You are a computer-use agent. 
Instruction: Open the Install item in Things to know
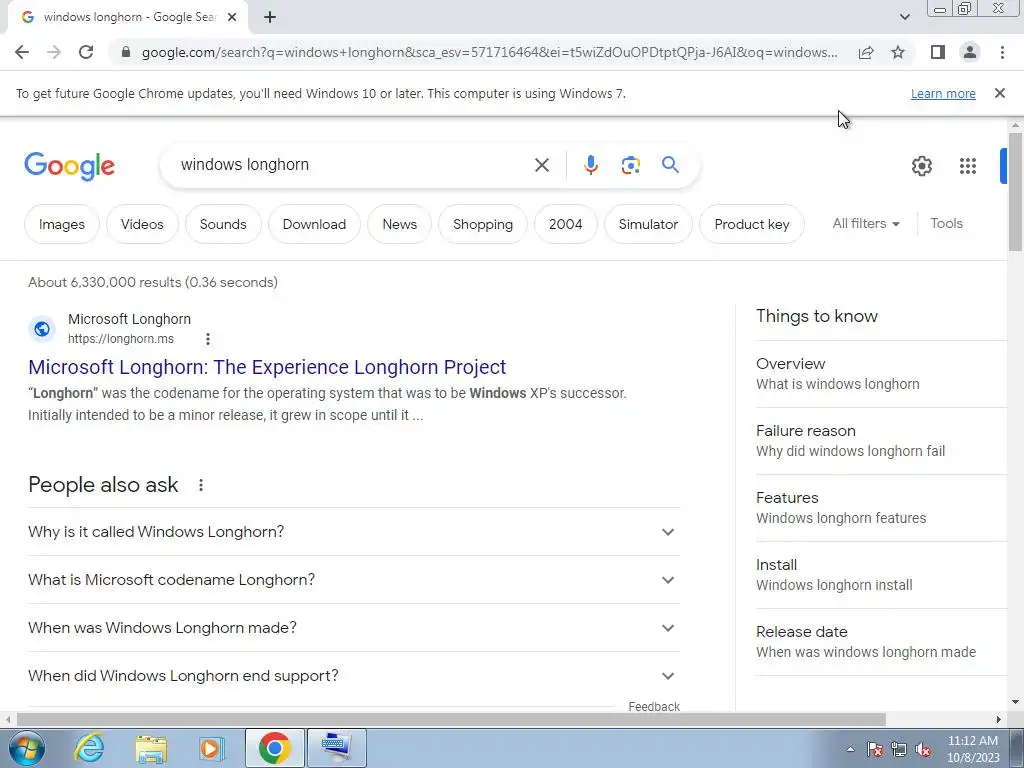point(882,575)
